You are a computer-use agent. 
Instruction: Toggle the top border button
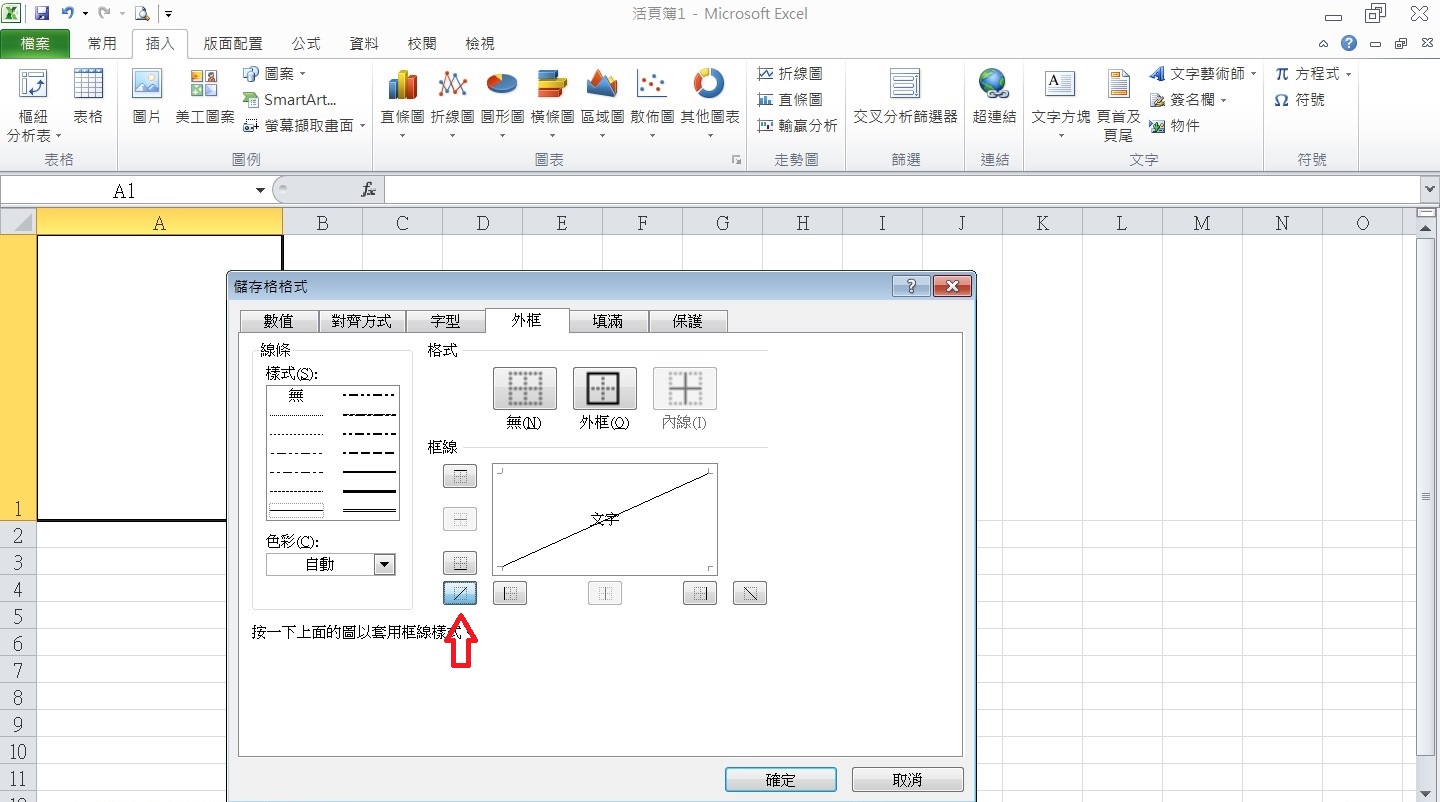(460, 476)
